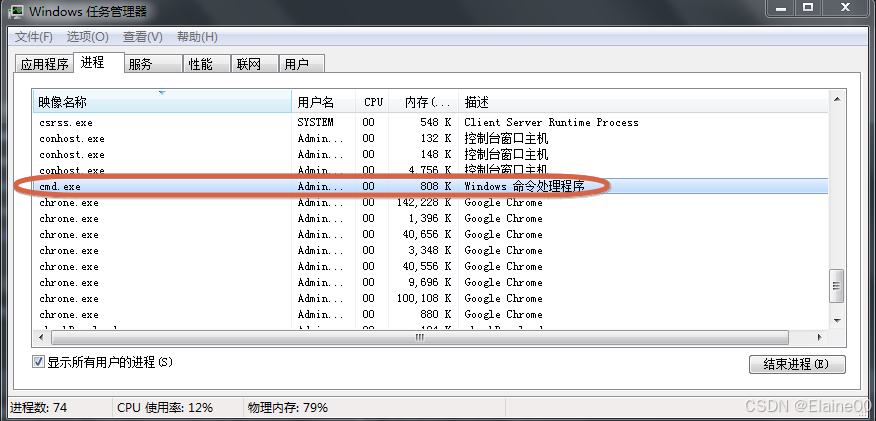Click the Task Manager title bar icon
The height and width of the screenshot is (421, 876).
(15, 10)
